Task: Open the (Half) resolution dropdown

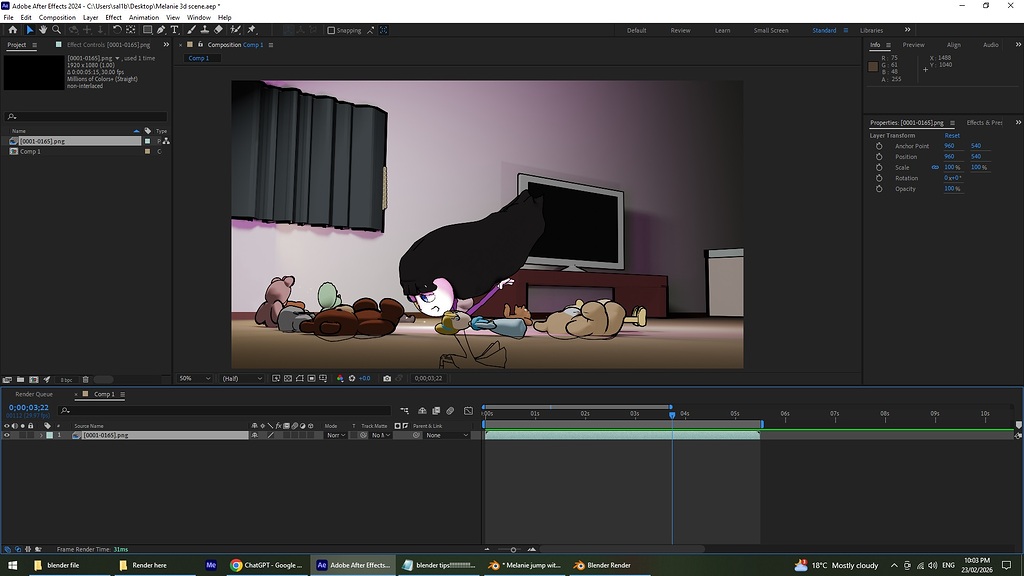Action: (x=242, y=378)
